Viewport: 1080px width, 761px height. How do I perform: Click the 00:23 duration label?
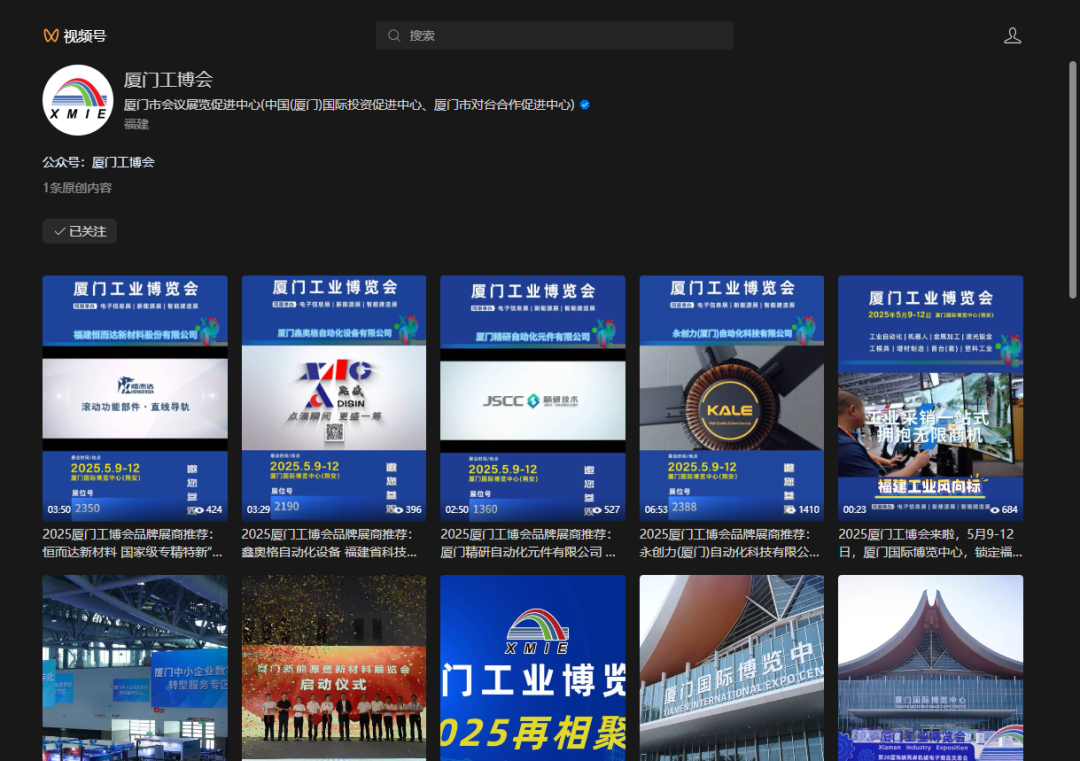coord(855,510)
